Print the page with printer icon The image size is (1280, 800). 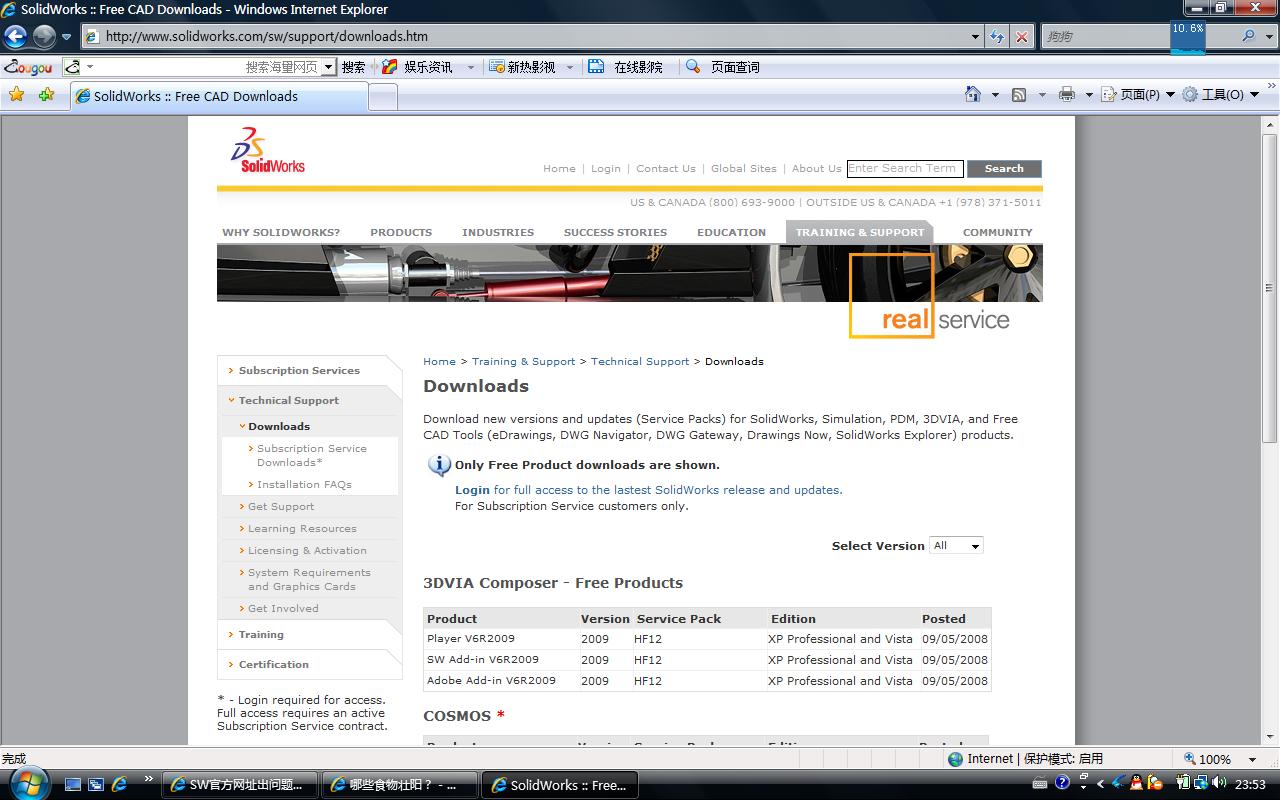pos(1067,95)
